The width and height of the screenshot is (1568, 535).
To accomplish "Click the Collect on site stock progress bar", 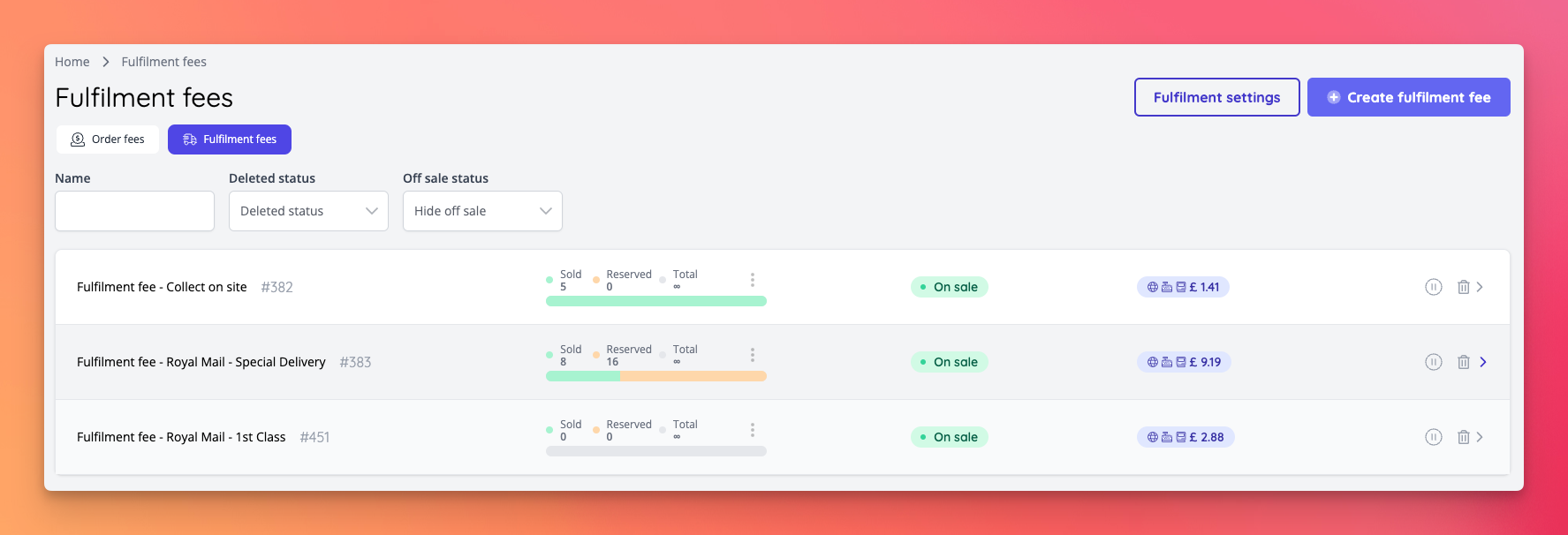I will coord(656,301).
